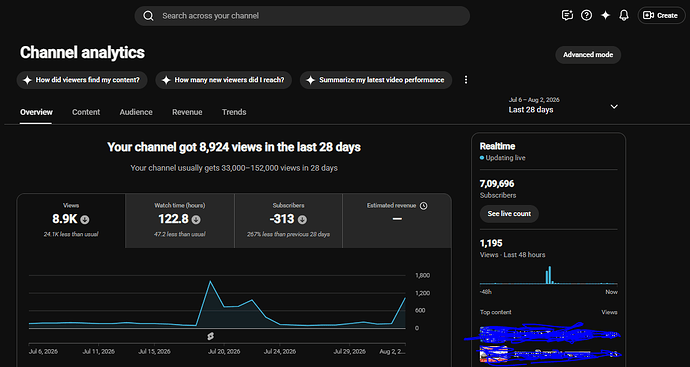Screen dimensions: 690x367
Task: Click the second top content thumbnail
Action: click(x=493, y=355)
